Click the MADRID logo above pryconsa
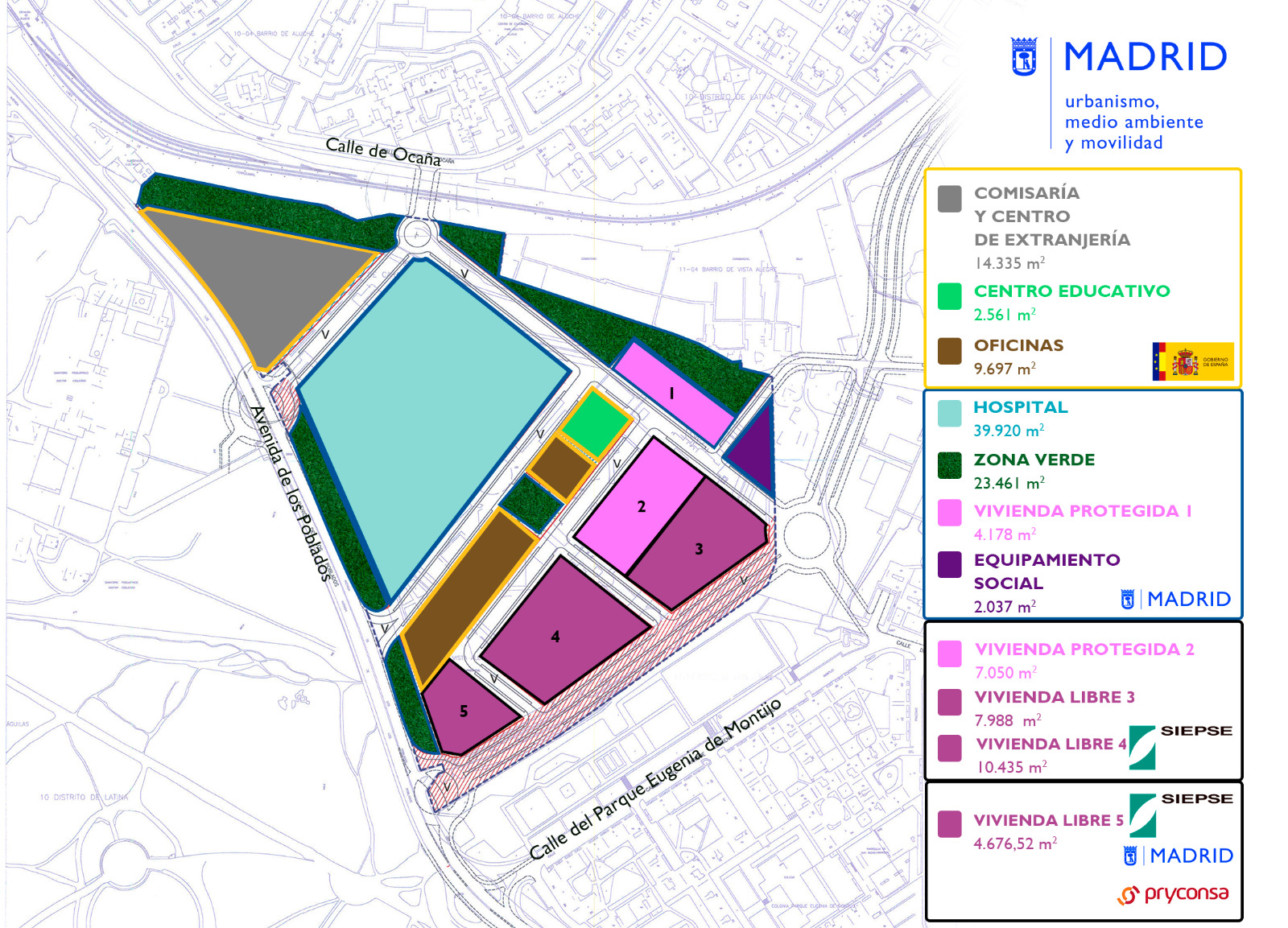 pos(1178,856)
